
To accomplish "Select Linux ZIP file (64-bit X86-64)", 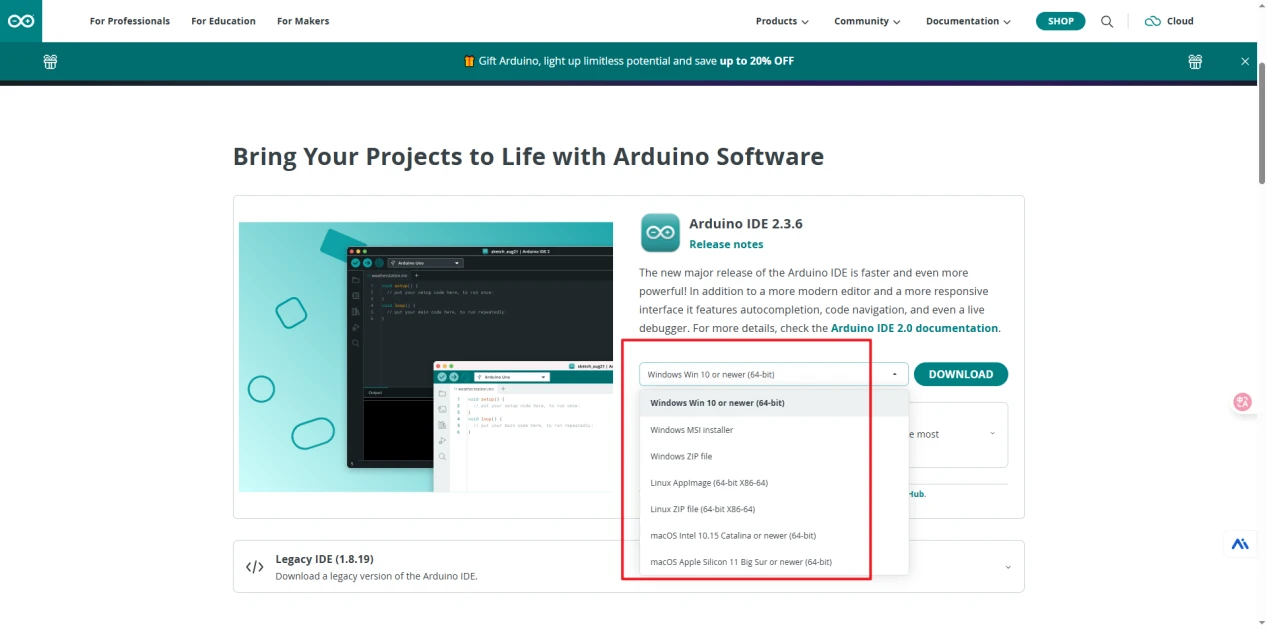I will click(x=773, y=509).
